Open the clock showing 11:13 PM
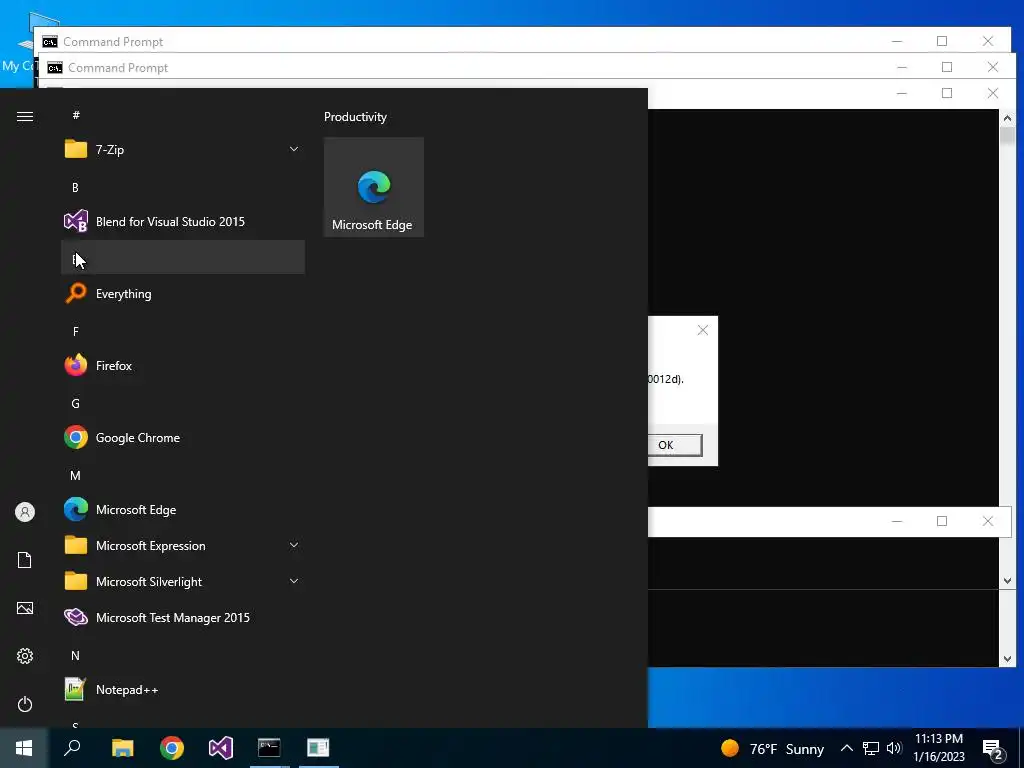This screenshot has height=768, width=1024. [939, 748]
